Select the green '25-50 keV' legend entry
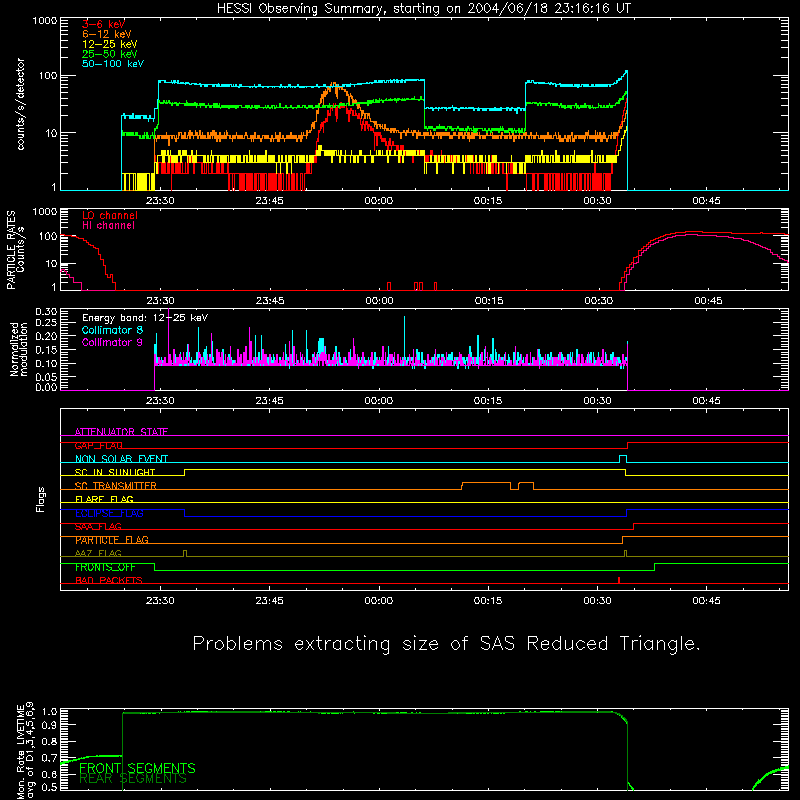800x800 pixels. click(x=110, y=54)
